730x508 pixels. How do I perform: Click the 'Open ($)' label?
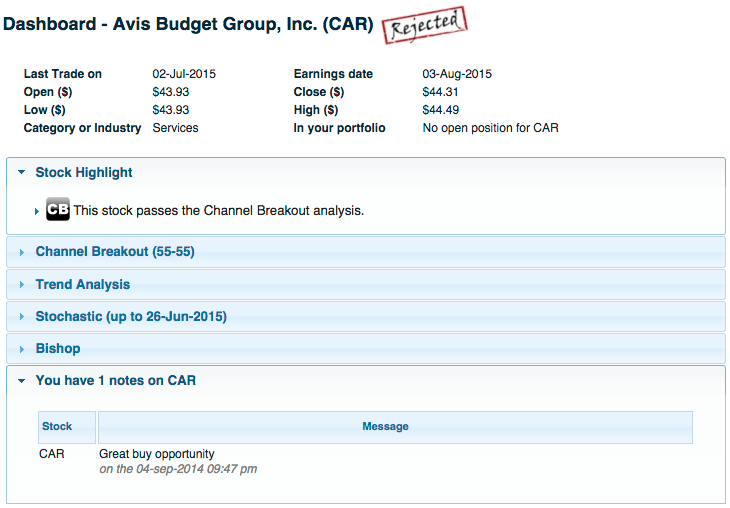48,92
